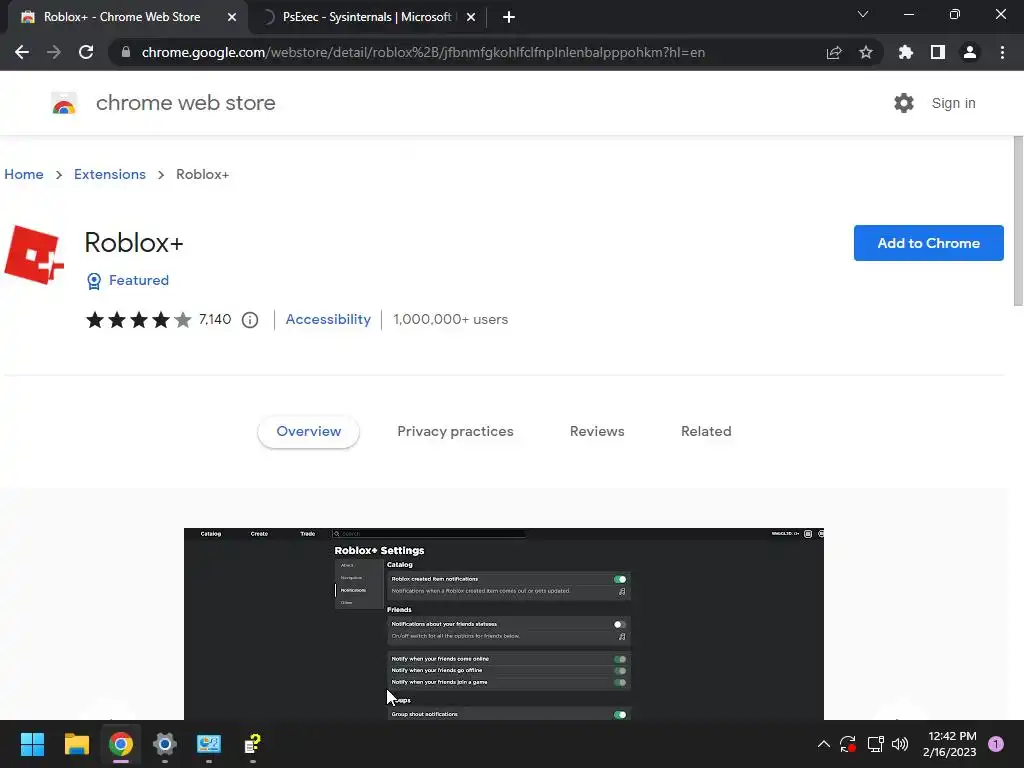Open a new browser tab
Screen dimensions: 1024x768
click(x=509, y=17)
